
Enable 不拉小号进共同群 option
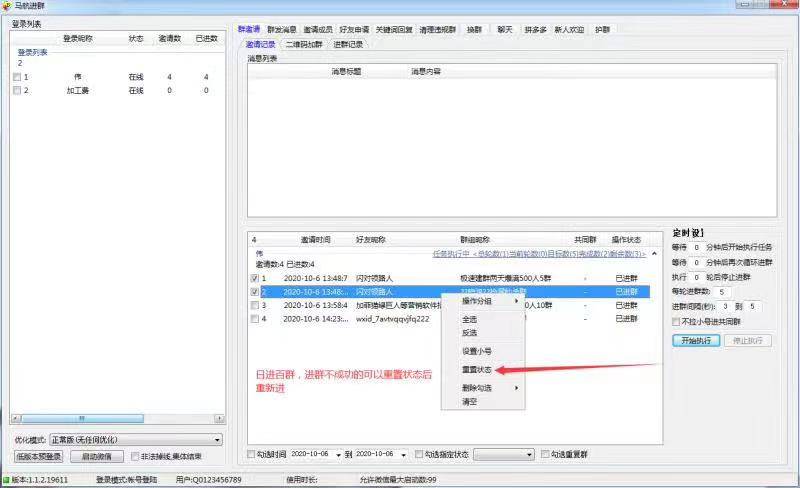point(677,321)
